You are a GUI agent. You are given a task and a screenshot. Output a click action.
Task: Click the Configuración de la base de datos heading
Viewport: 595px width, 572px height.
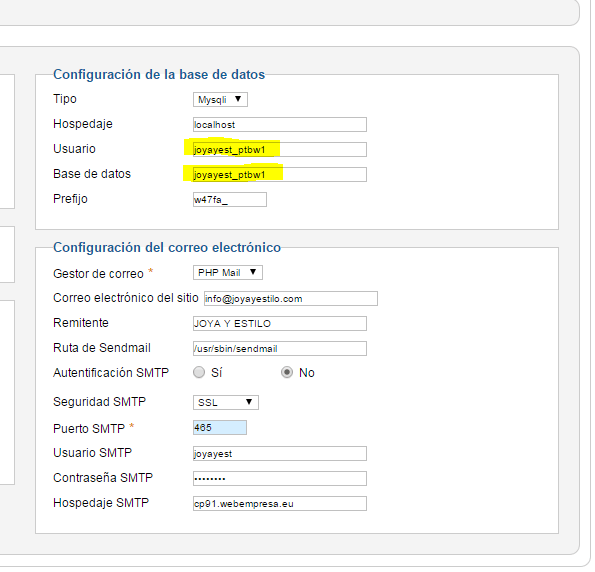[x=159, y=74]
